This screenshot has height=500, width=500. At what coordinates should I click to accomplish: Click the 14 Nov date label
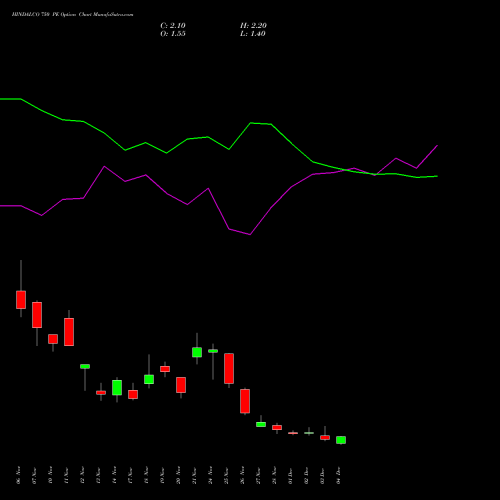pos(114,475)
